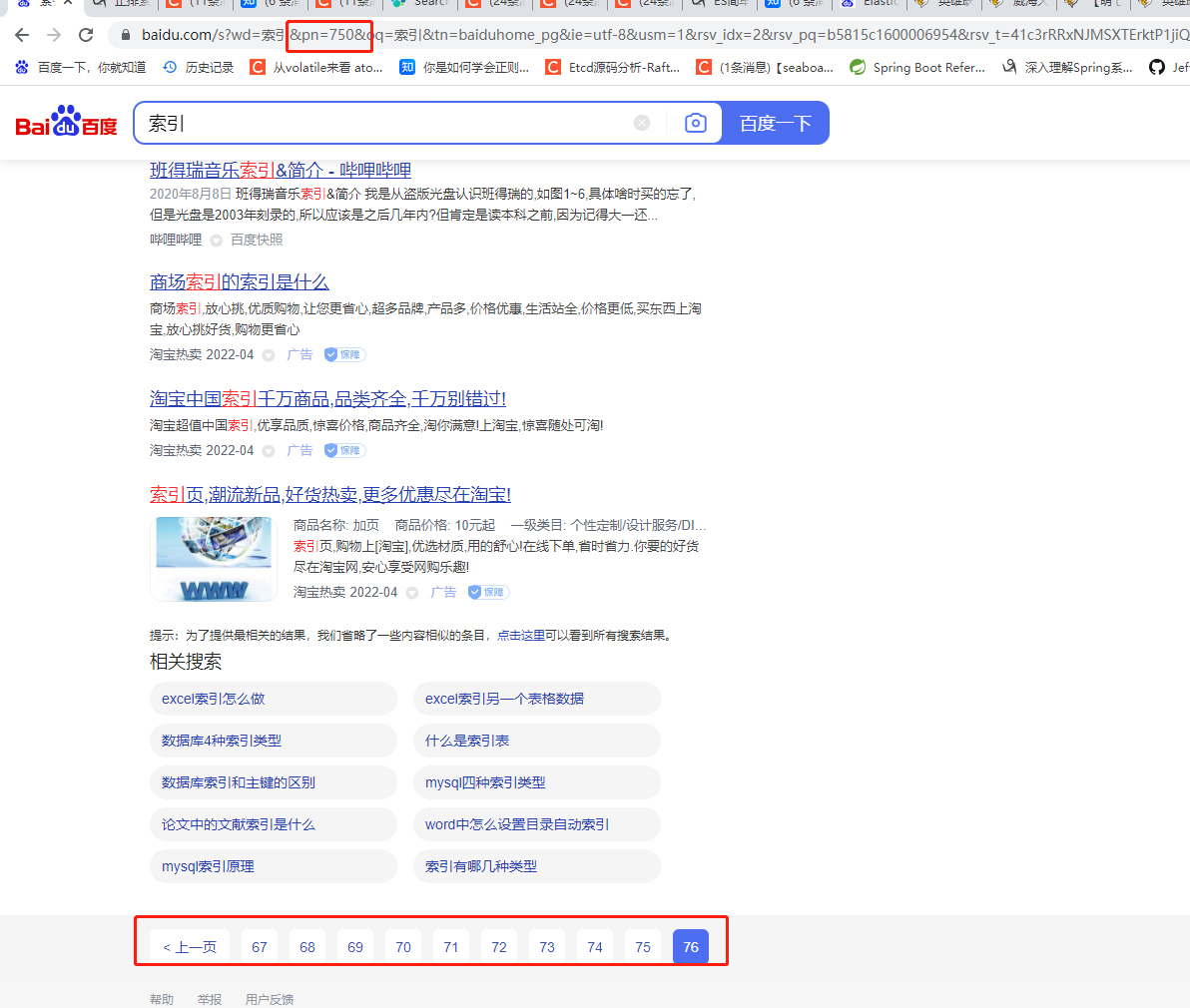This screenshot has height=1008, width=1190.
Task: Go to results page 67
Action: pyautogui.click(x=260, y=946)
